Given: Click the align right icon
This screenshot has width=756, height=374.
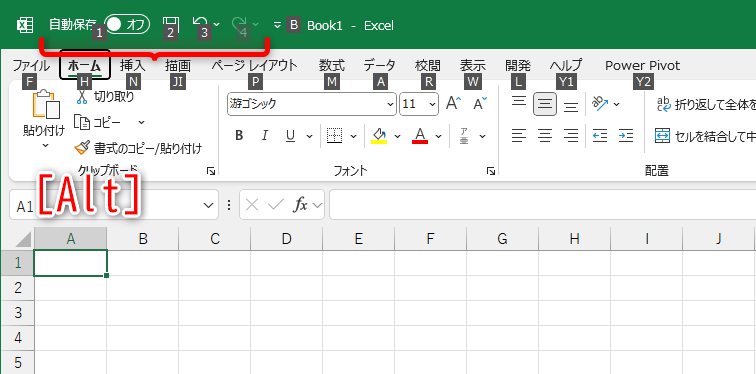Looking at the screenshot, I should coord(571,136).
